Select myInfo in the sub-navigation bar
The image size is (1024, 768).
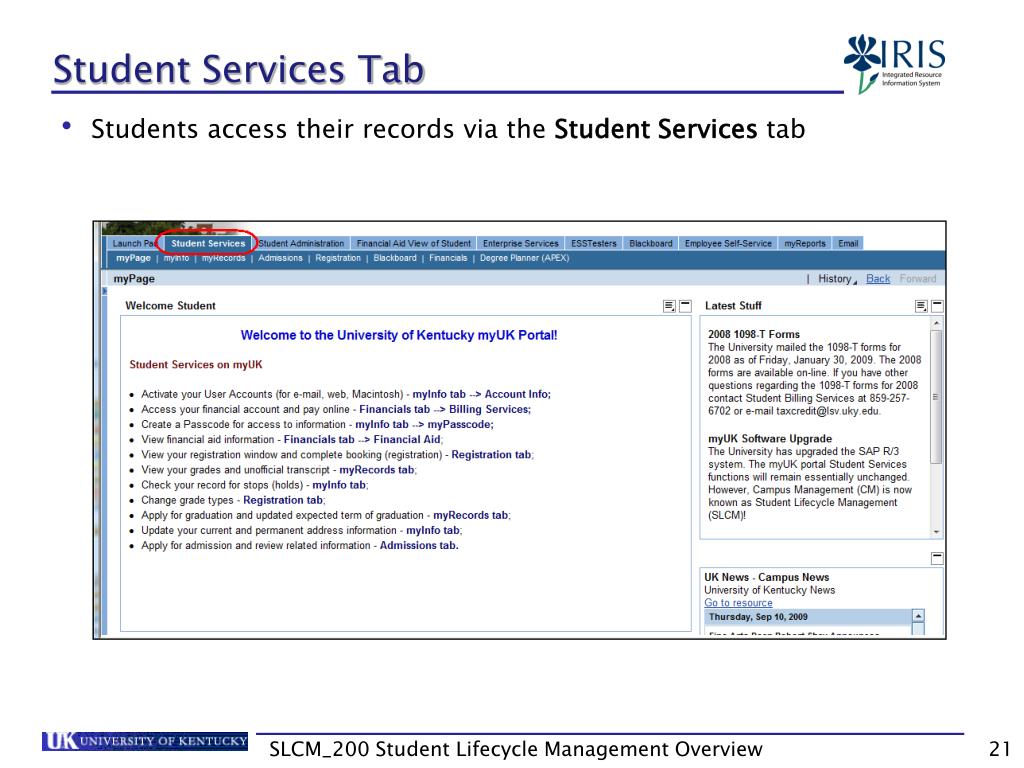coord(176,258)
